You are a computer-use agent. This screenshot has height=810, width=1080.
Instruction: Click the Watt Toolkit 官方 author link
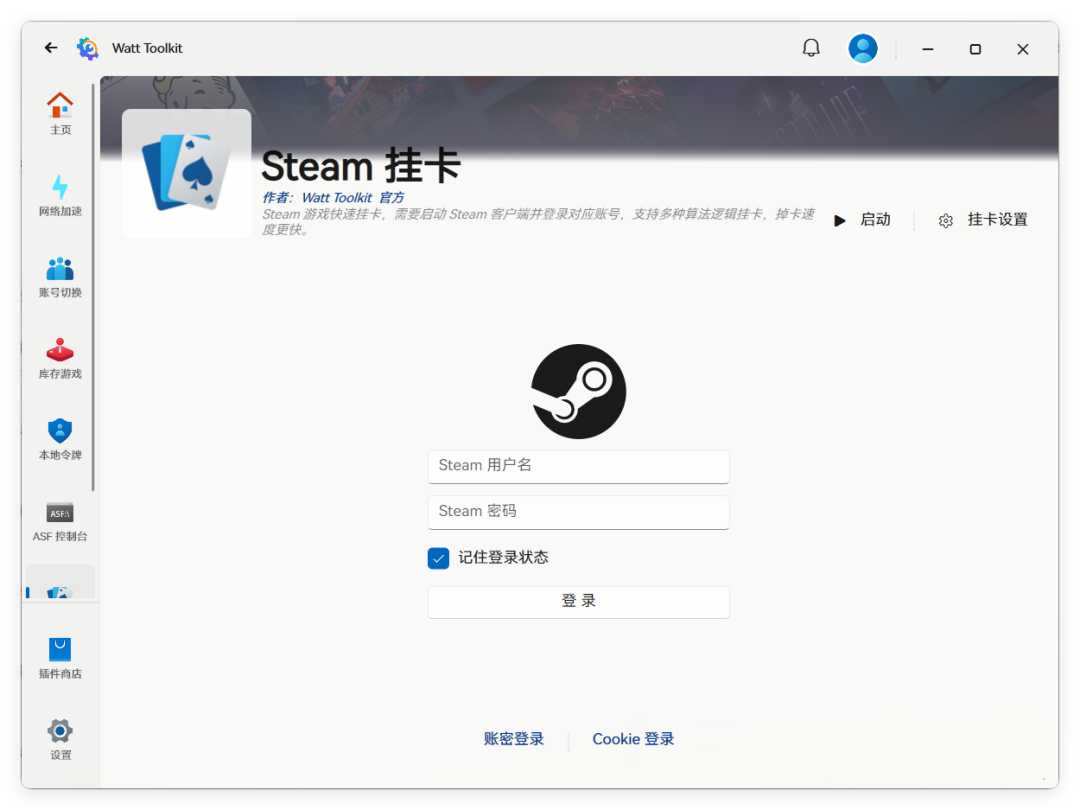pyautogui.click(x=352, y=198)
